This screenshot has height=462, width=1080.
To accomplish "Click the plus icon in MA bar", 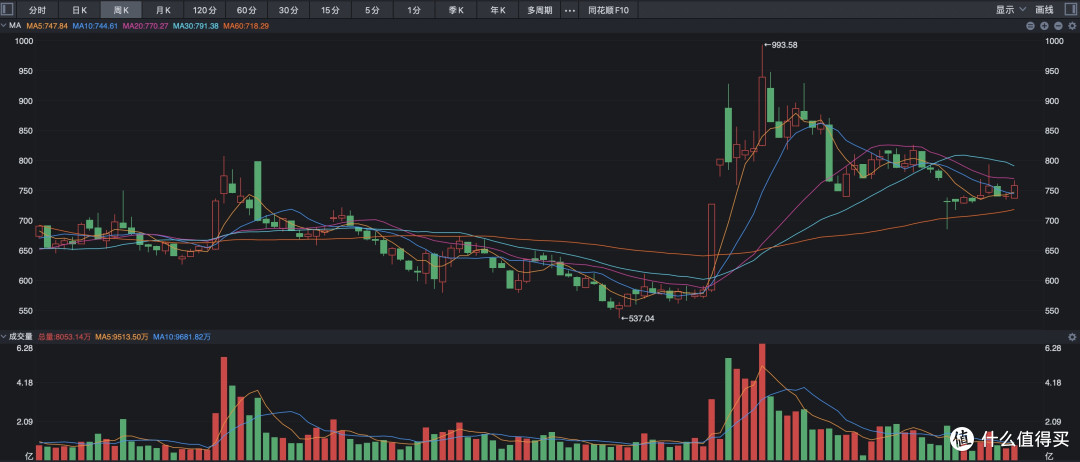I will pos(1043,25).
